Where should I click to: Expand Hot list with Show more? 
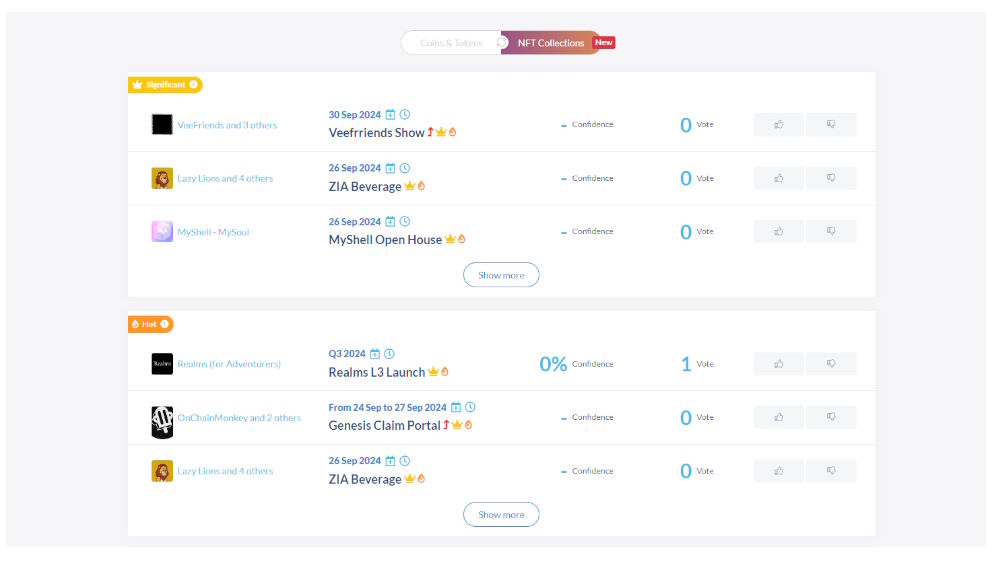[501, 514]
